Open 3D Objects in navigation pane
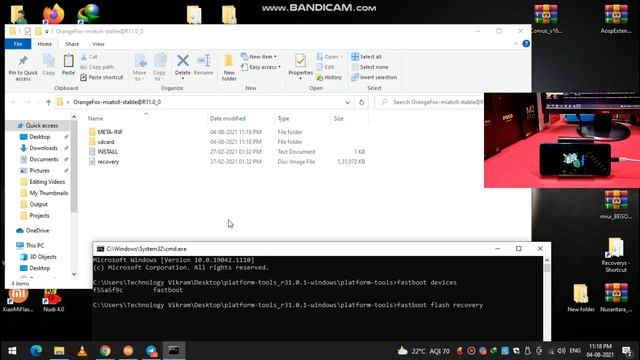Screen dimensions: 640x360 43,257
